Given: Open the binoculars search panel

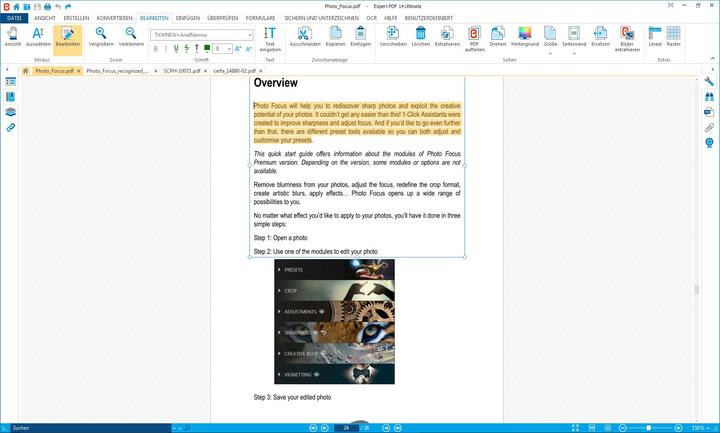Looking at the screenshot, I should 709,97.
